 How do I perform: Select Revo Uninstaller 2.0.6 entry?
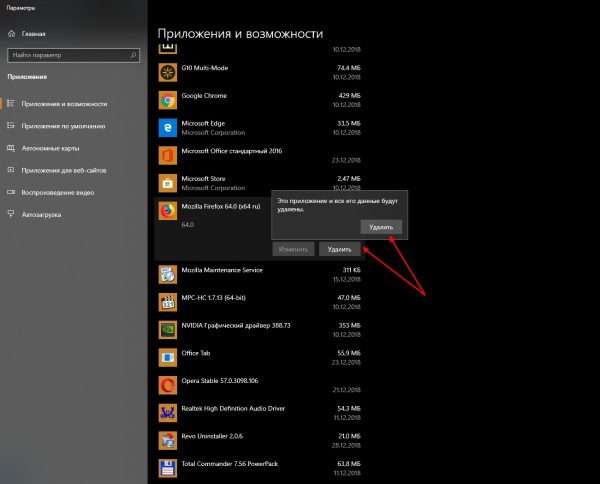(x=212, y=436)
